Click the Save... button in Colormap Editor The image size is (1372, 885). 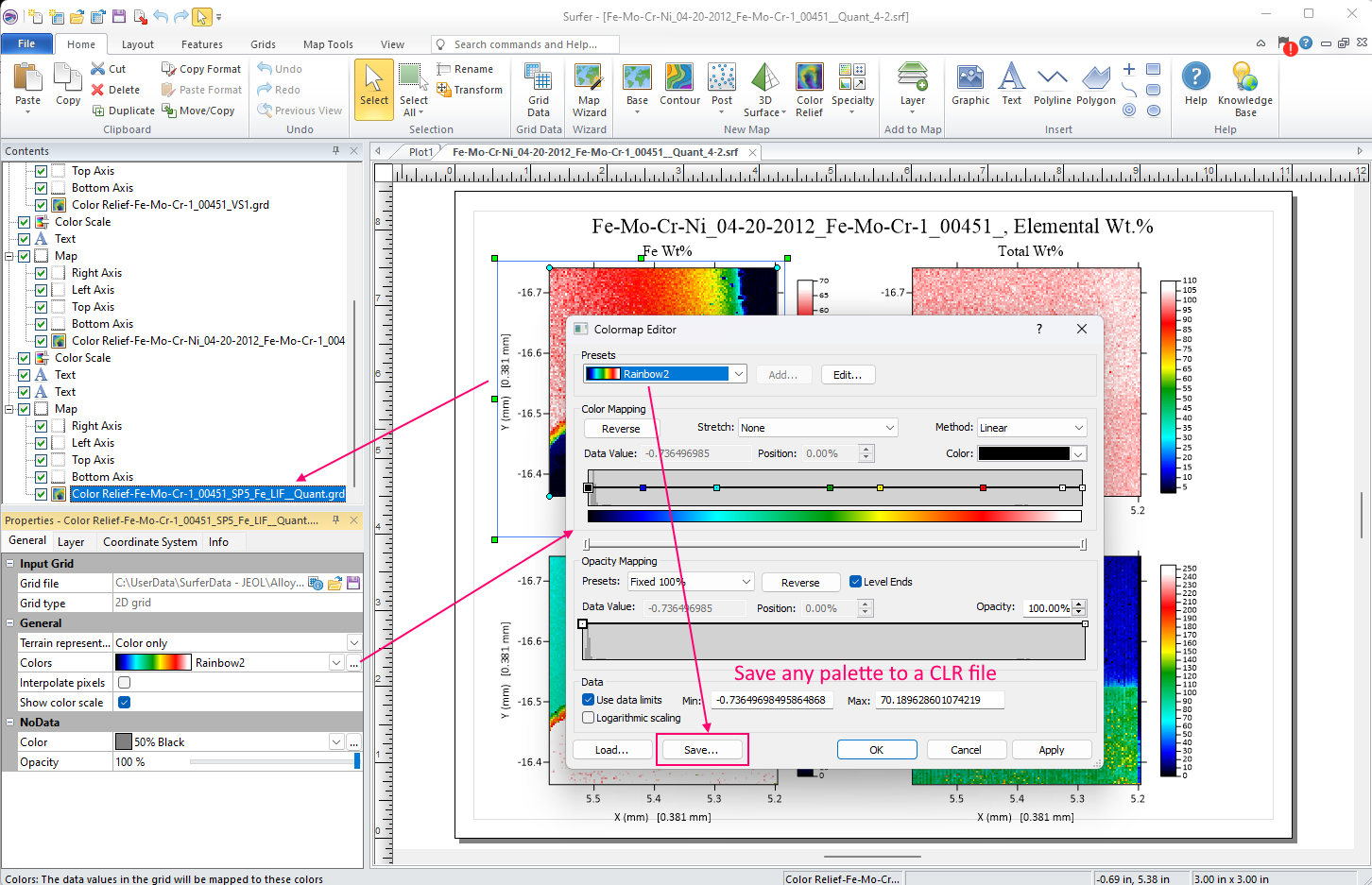pyautogui.click(x=701, y=750)
